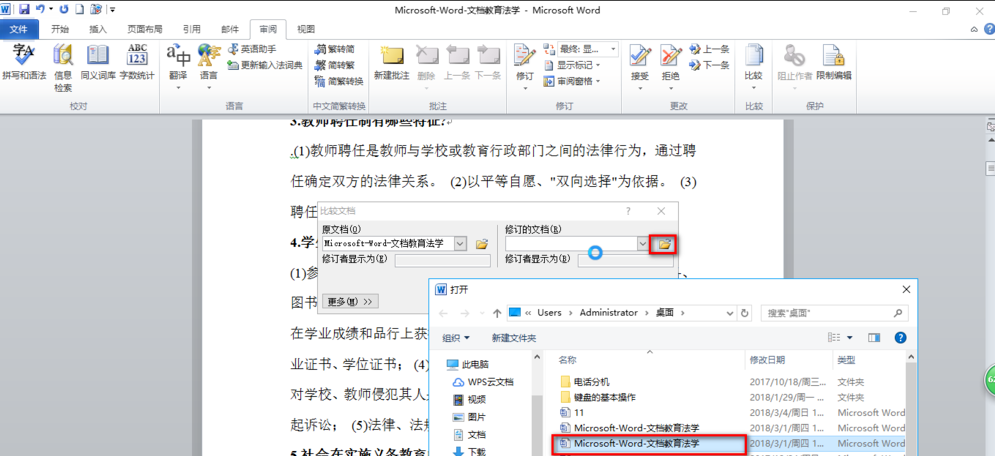
Task: Switch to the 邮件 ribbon tab
Action: pyautogui.click(x=230, y=29)
